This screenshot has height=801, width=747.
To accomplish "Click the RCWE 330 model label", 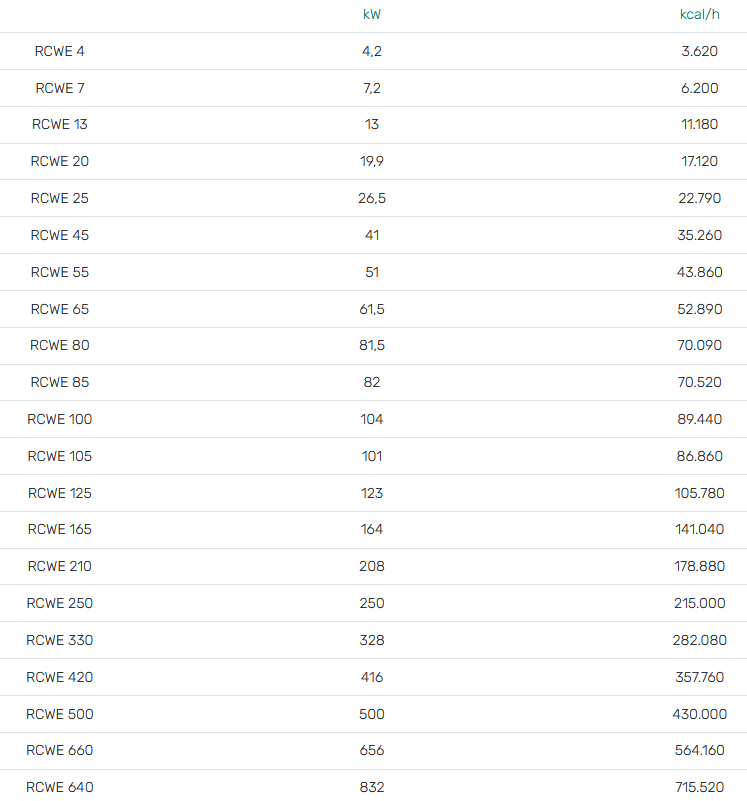I will click(60, 641).
